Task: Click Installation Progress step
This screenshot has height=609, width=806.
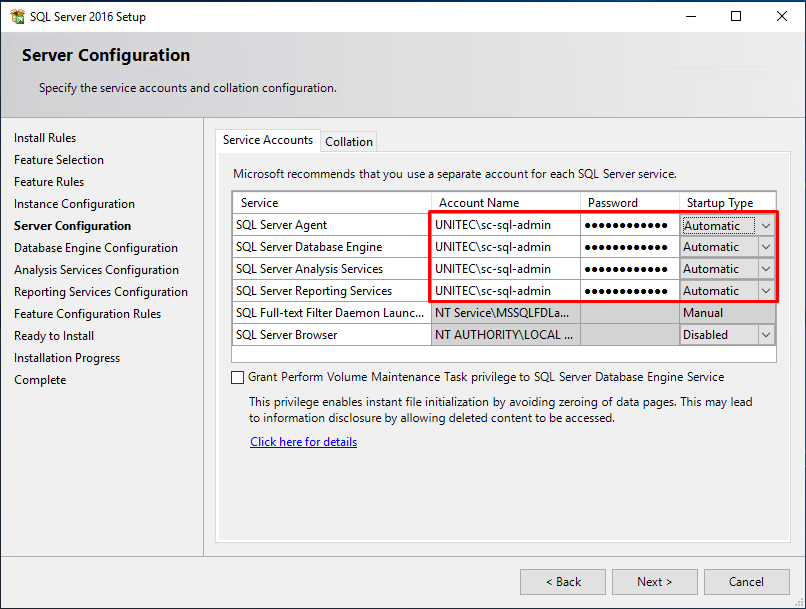Action: click(x=67, y=358)
